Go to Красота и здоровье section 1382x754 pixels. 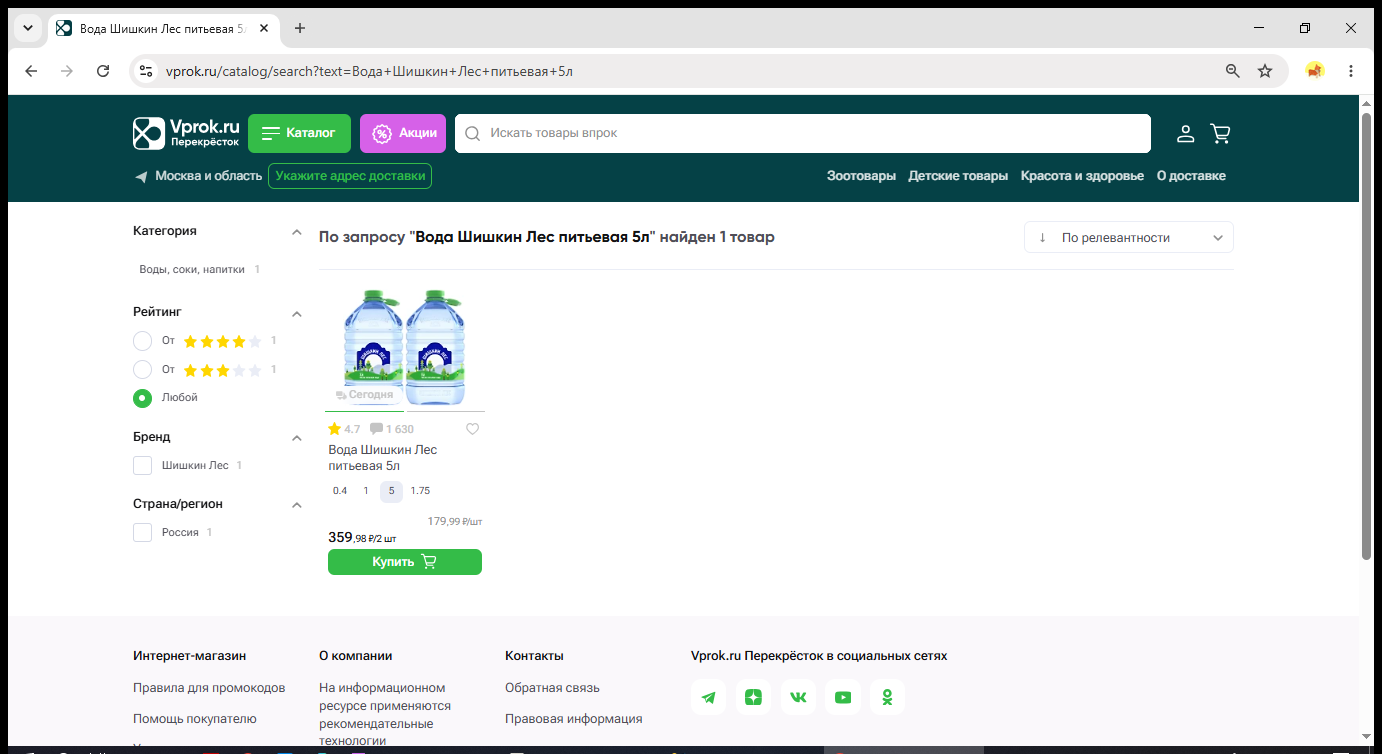point(1082,176)
